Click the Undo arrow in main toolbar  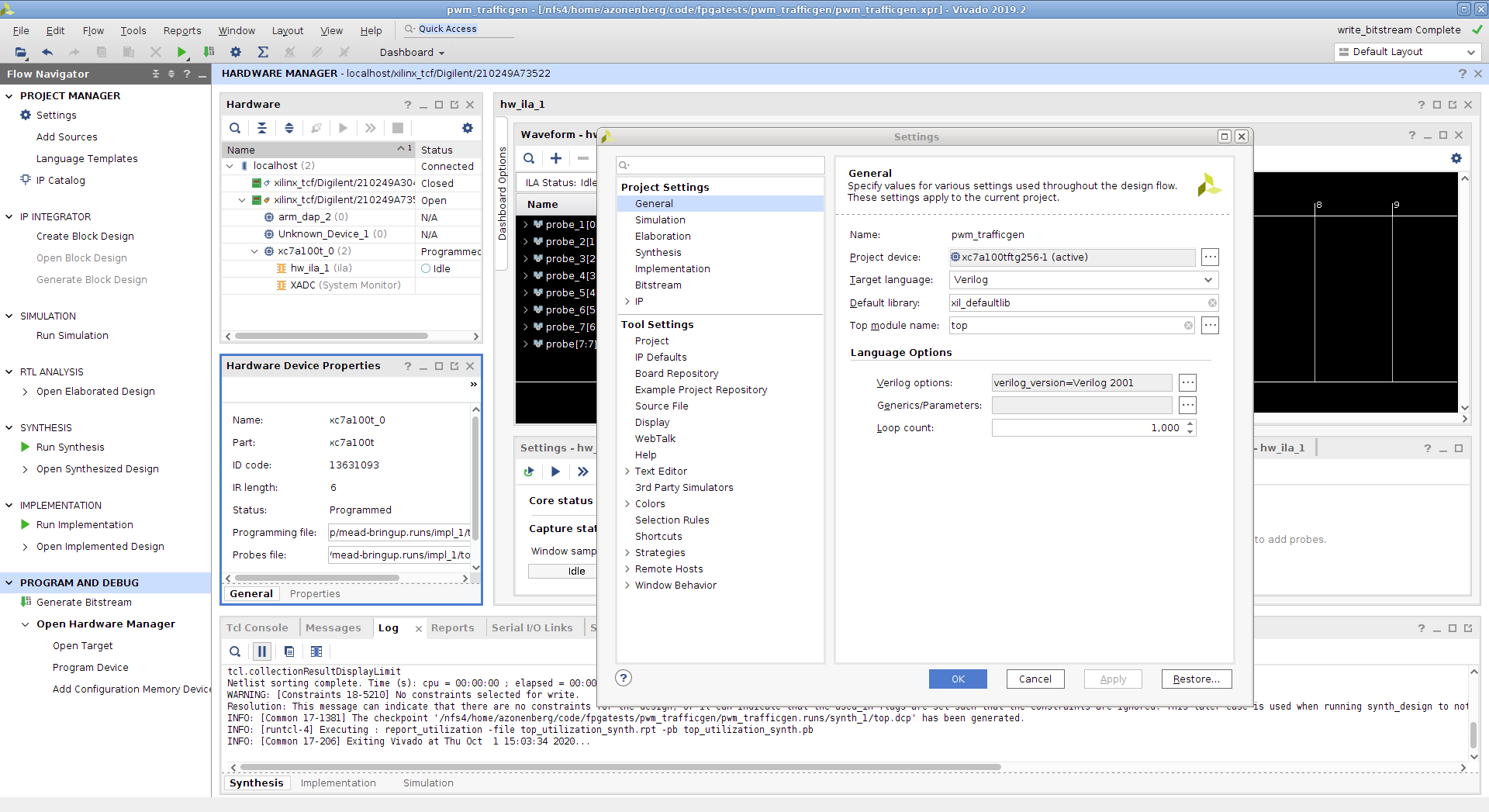(x=47, y=52)
